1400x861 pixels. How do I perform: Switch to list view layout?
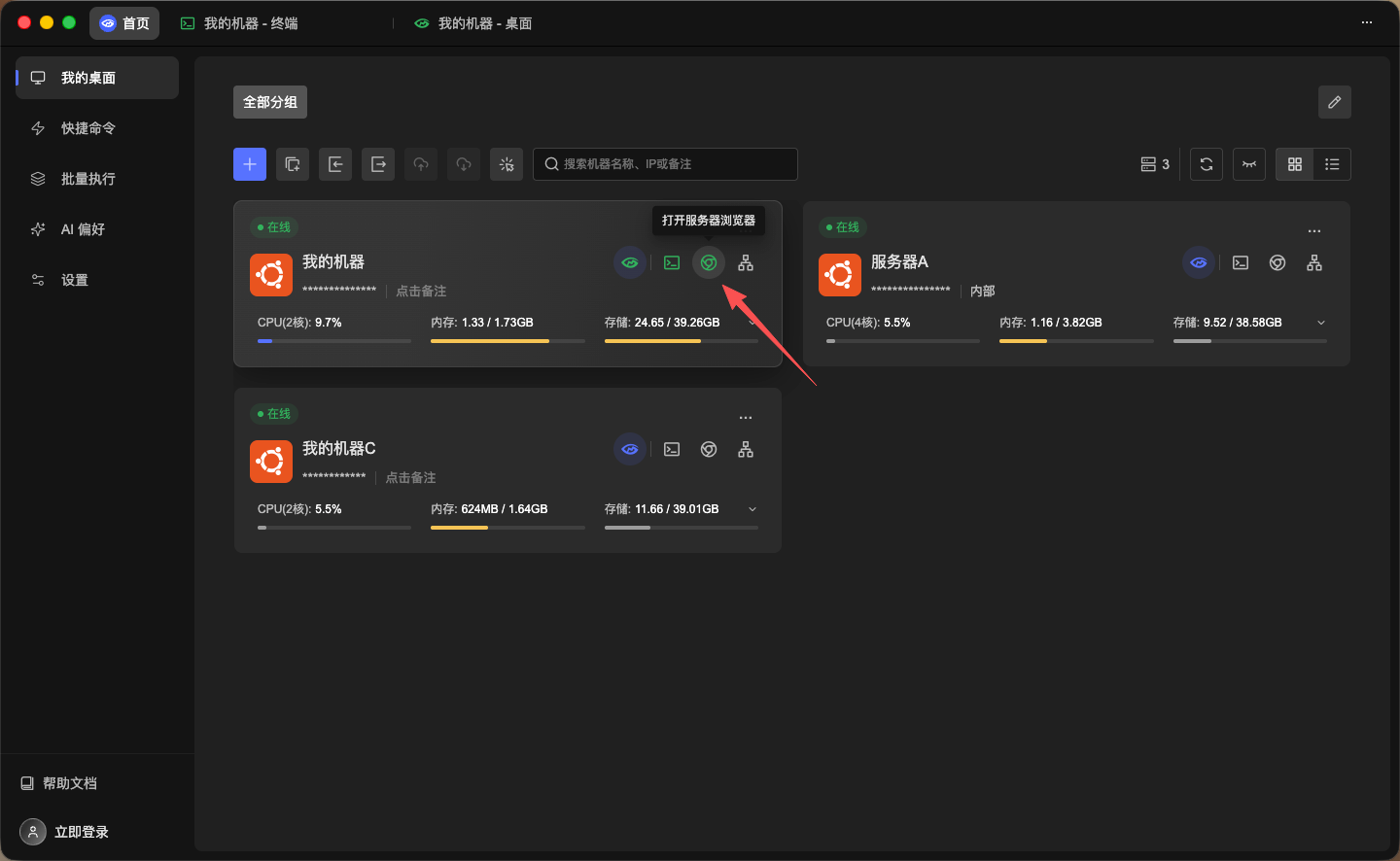(1332, 164)
